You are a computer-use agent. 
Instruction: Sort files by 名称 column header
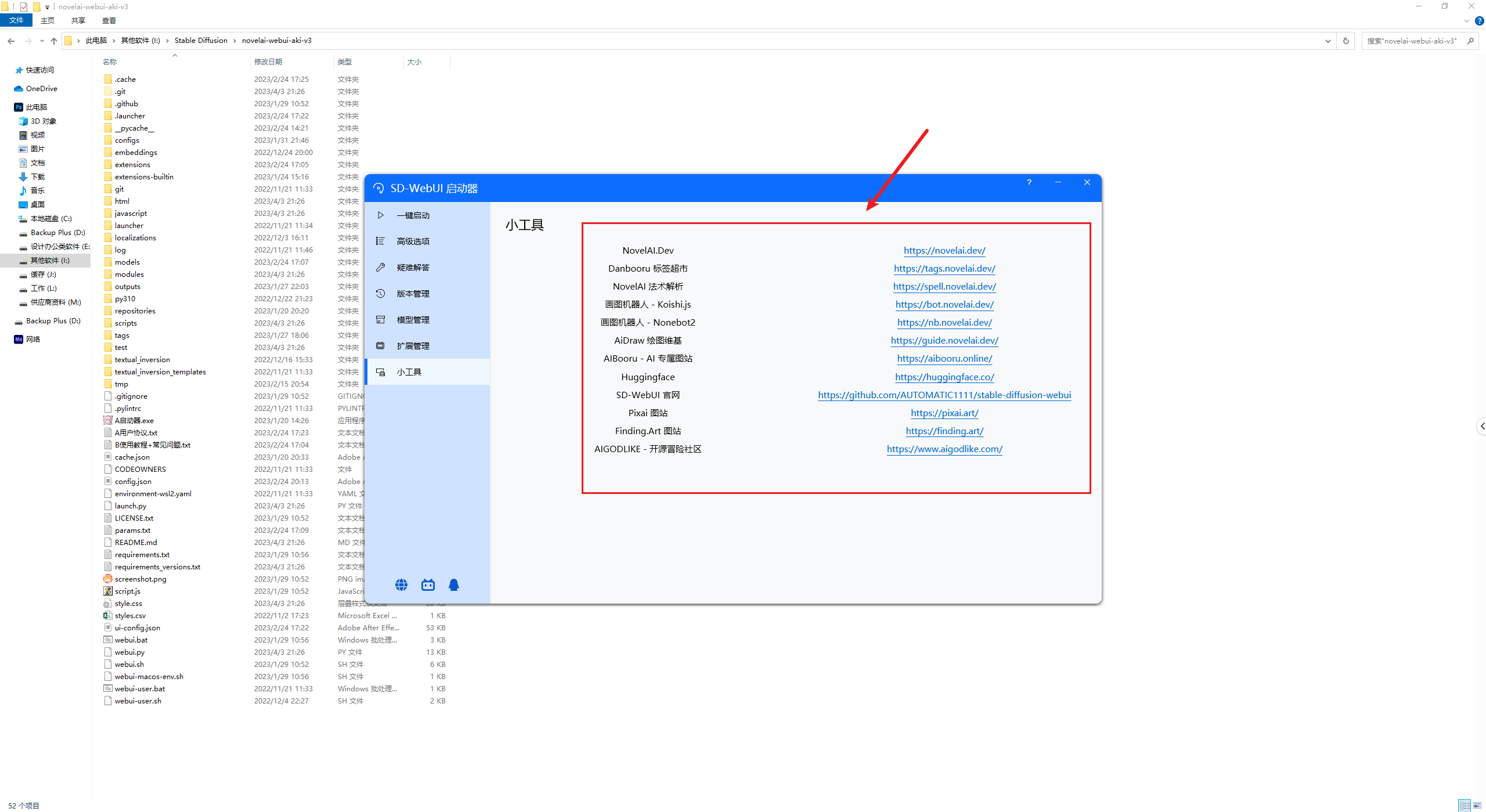(x=110, y=62)
